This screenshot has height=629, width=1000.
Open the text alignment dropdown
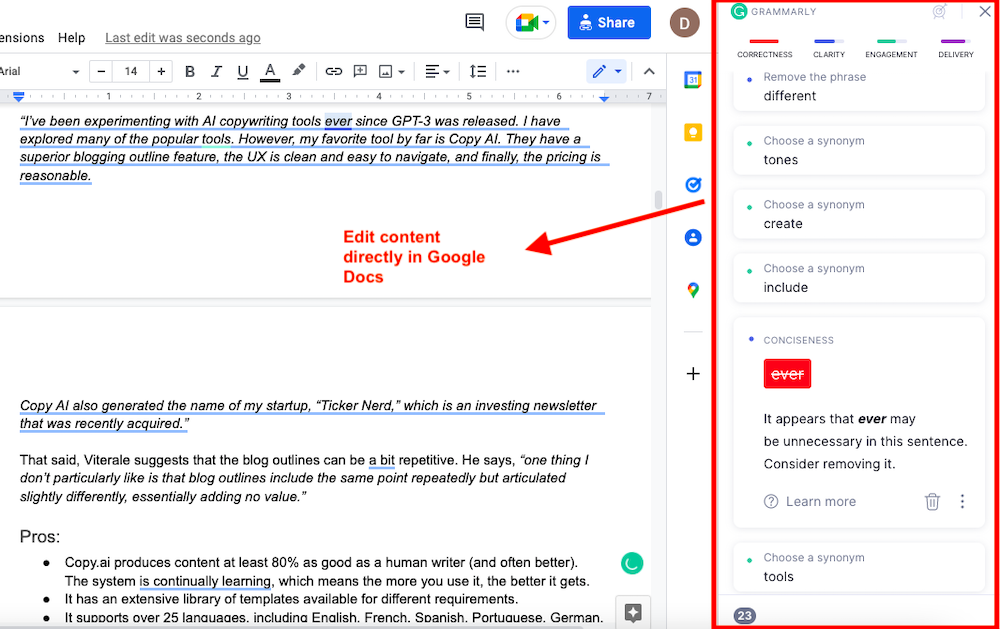[438, 71]
